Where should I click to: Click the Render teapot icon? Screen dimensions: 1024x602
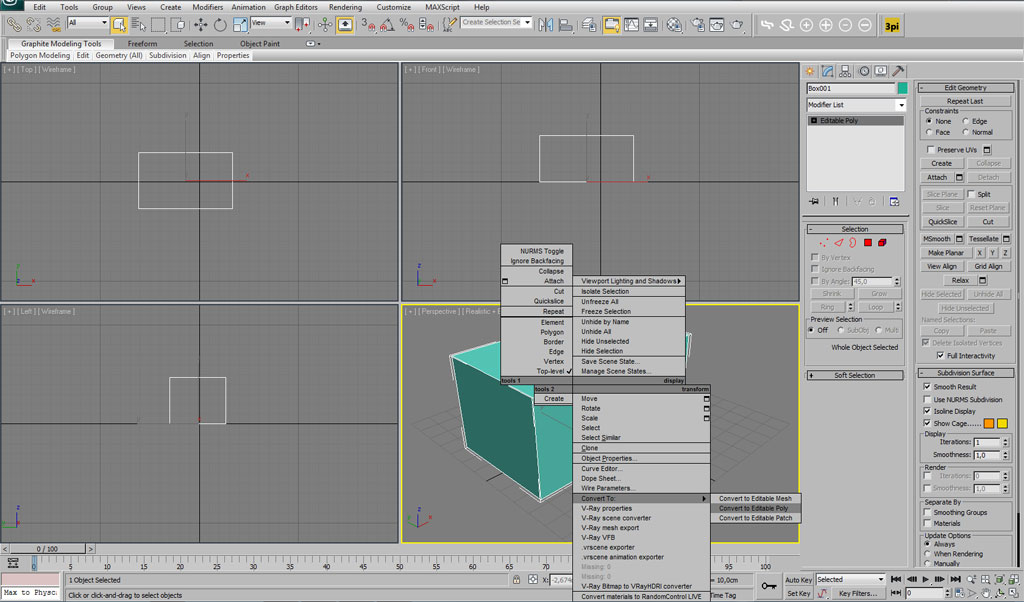[737, 25]
